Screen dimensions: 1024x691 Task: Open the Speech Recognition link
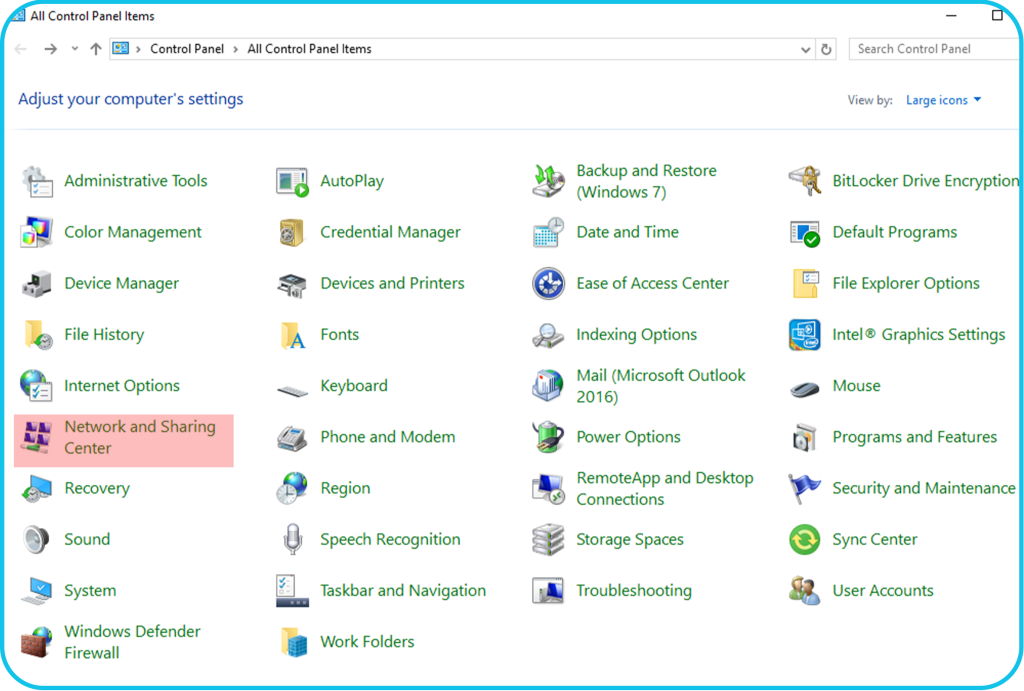pos(390,539)
